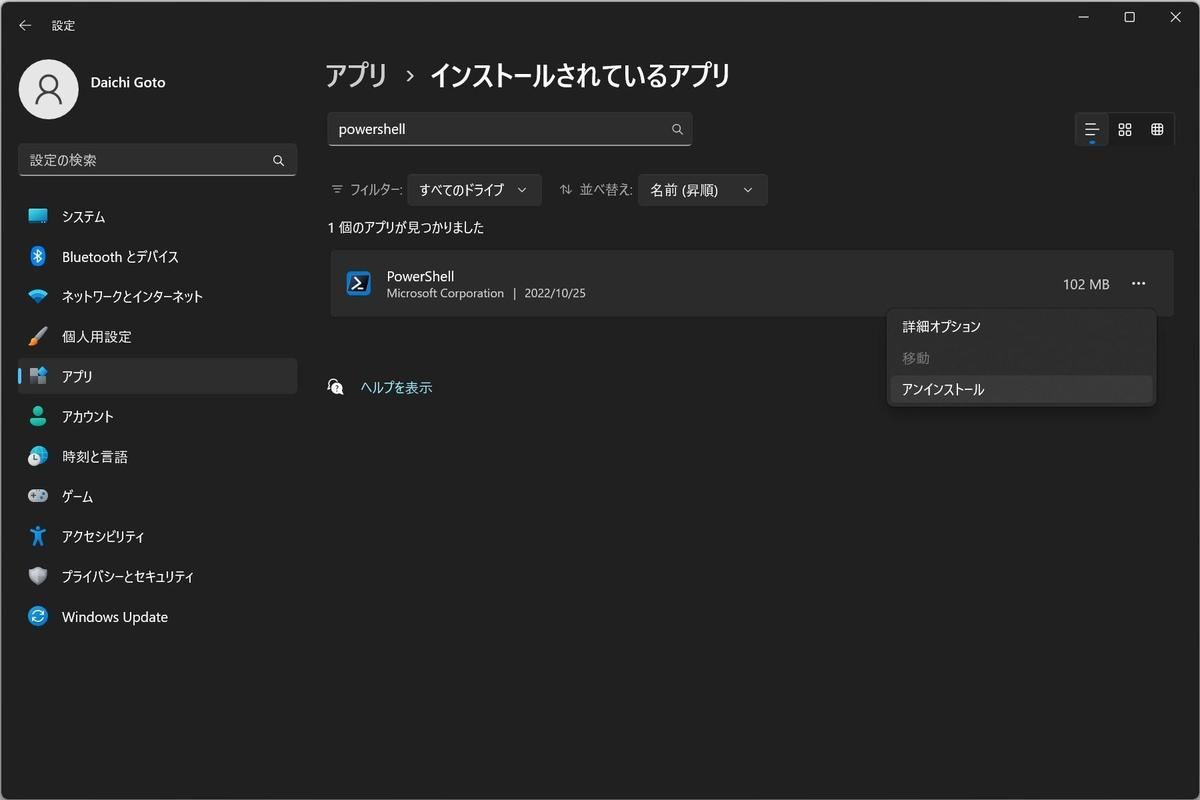Open アクセシビリティ settings
This screenshot has width=1200, height=800.
(x=158, y=536)
